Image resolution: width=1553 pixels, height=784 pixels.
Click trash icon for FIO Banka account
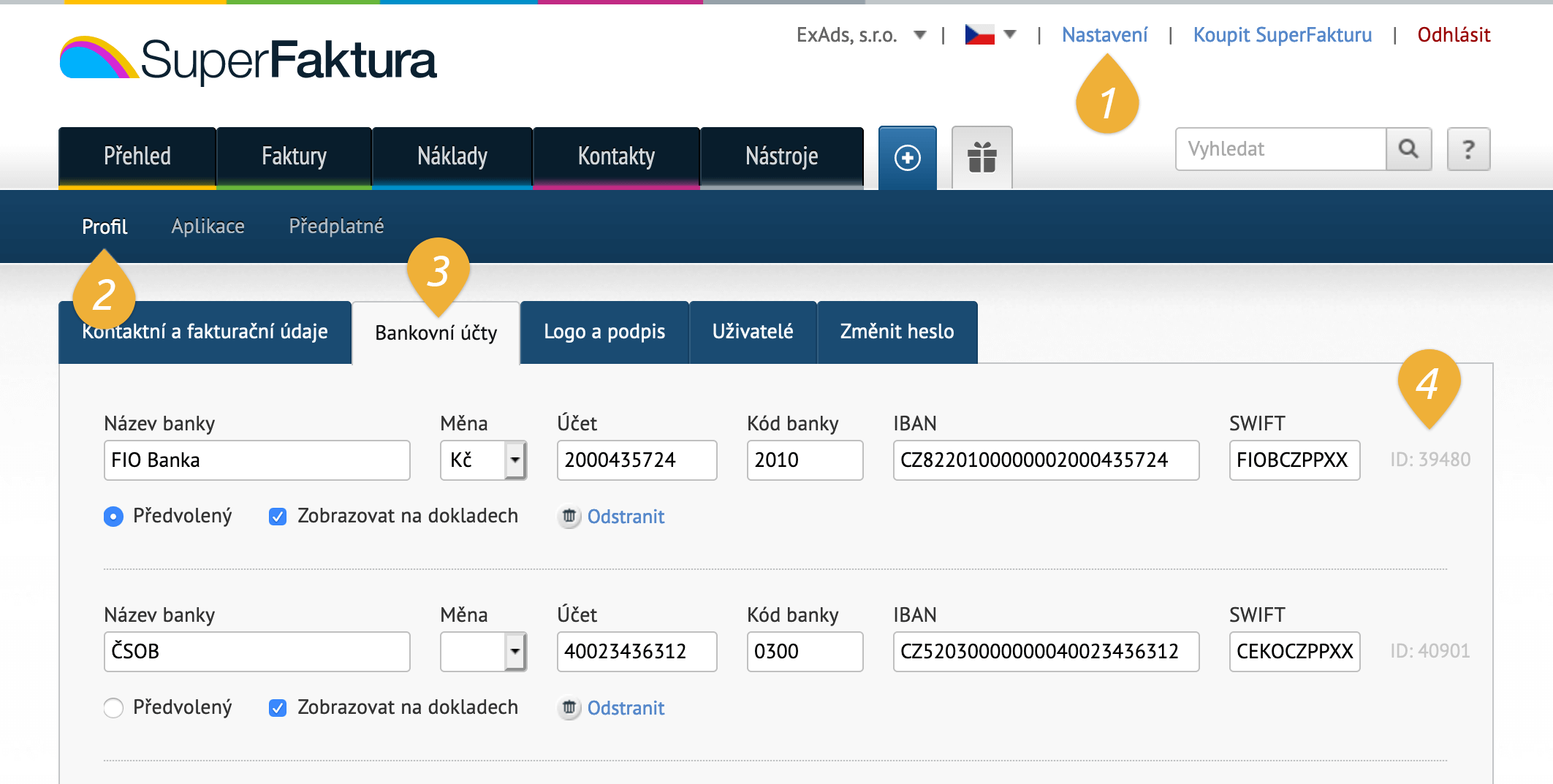click(x=569, y=517)
